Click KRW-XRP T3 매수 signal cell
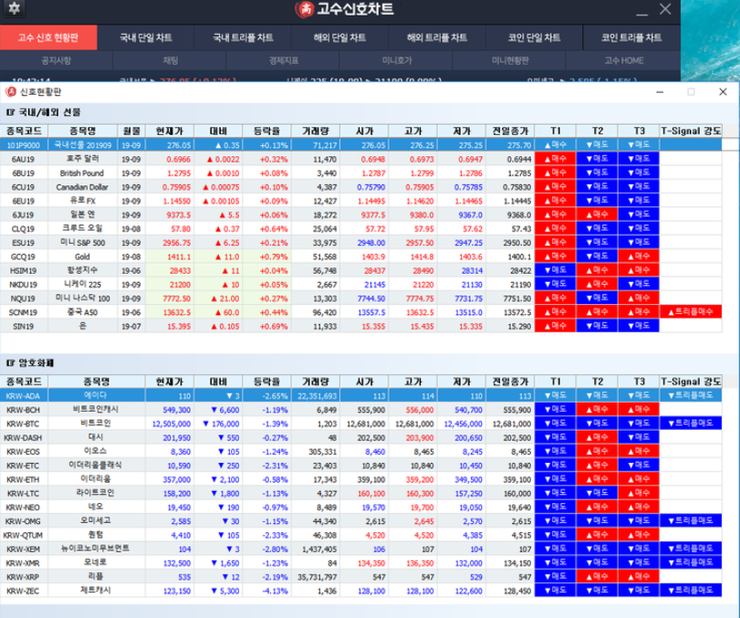 tap(639, 576)
